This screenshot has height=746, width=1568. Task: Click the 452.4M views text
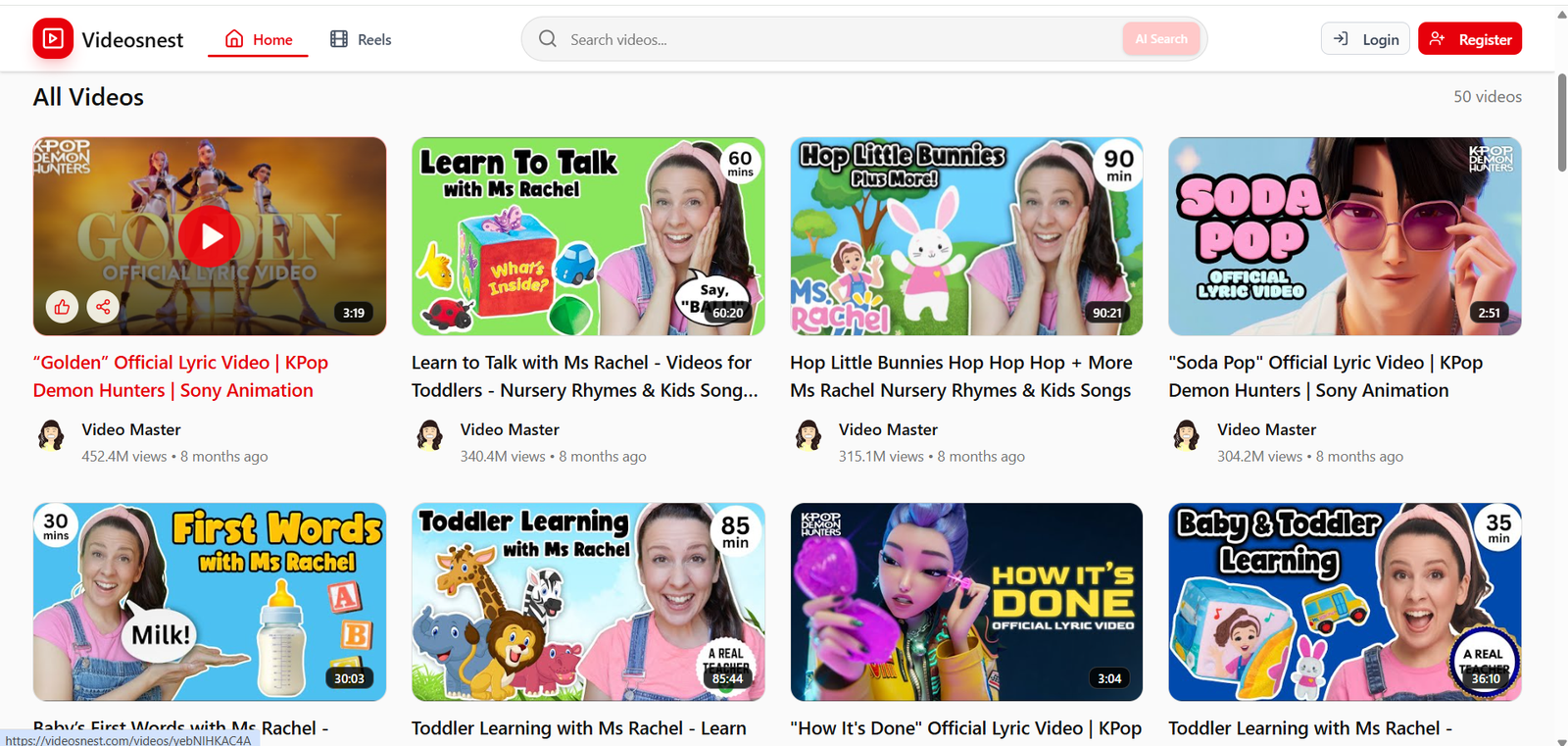click(x=124, y=456)
